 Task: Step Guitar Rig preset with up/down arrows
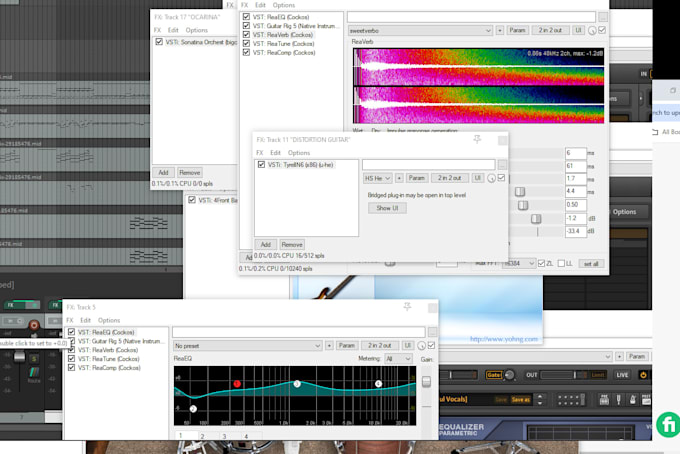pyautogui.click(x=540, y=399)
